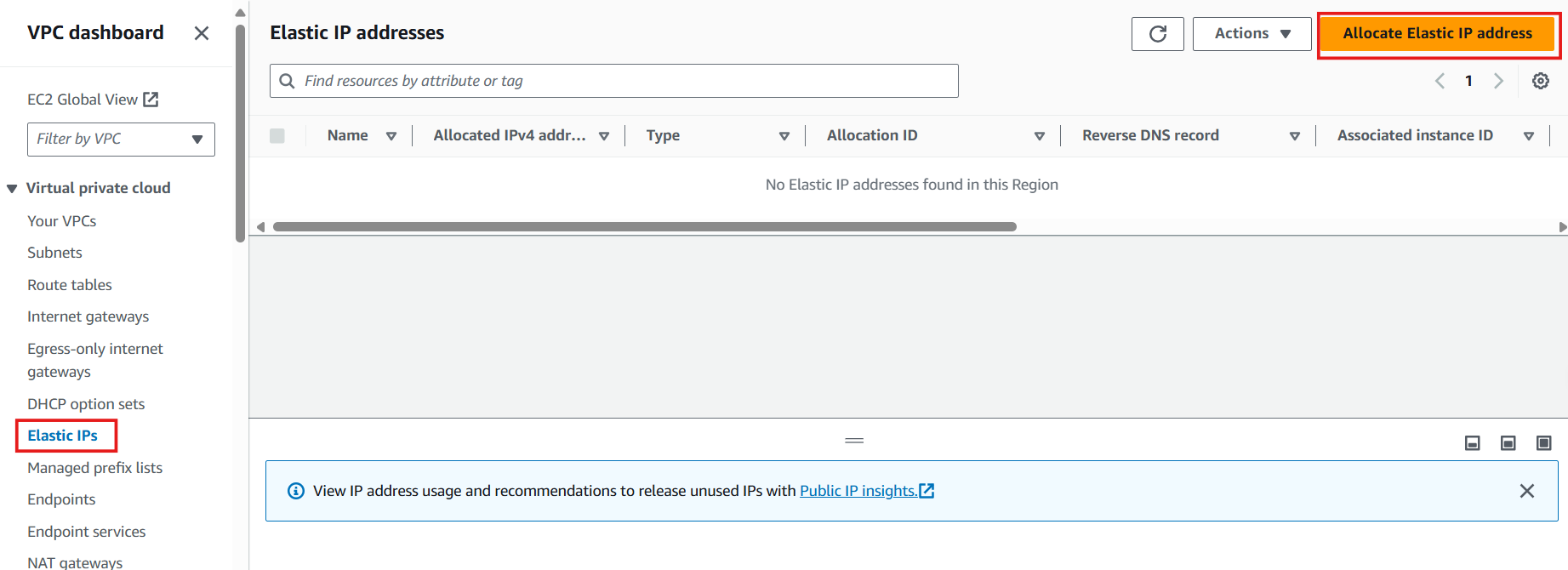Open EC2 Global View external link icon
The image size is (1568, 570).
pos(151,100)
